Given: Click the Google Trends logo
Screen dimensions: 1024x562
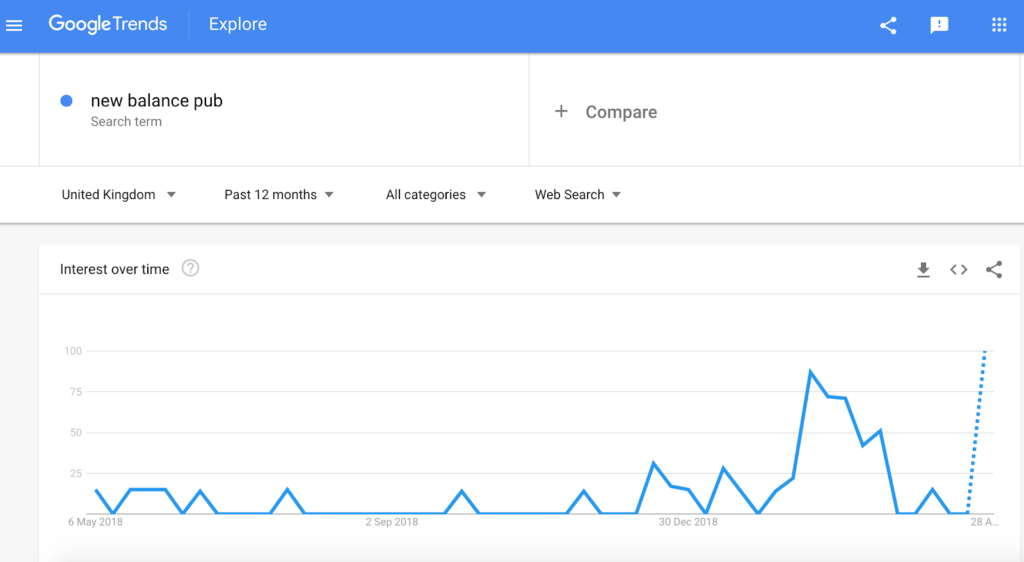Looking at the screenshot, I should [x=108, y=24].
